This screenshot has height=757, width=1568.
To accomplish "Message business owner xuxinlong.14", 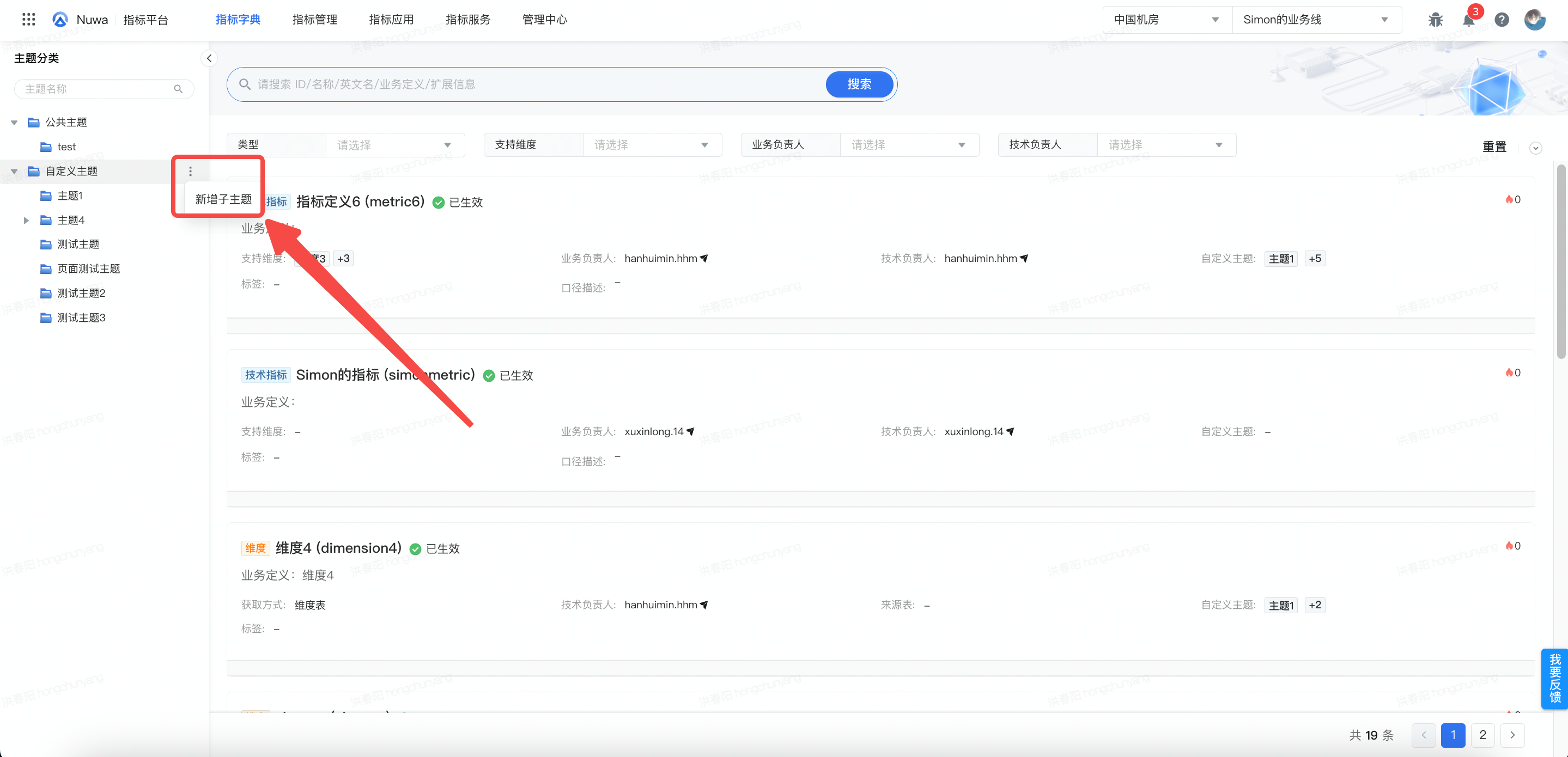I will pos(690,431).
